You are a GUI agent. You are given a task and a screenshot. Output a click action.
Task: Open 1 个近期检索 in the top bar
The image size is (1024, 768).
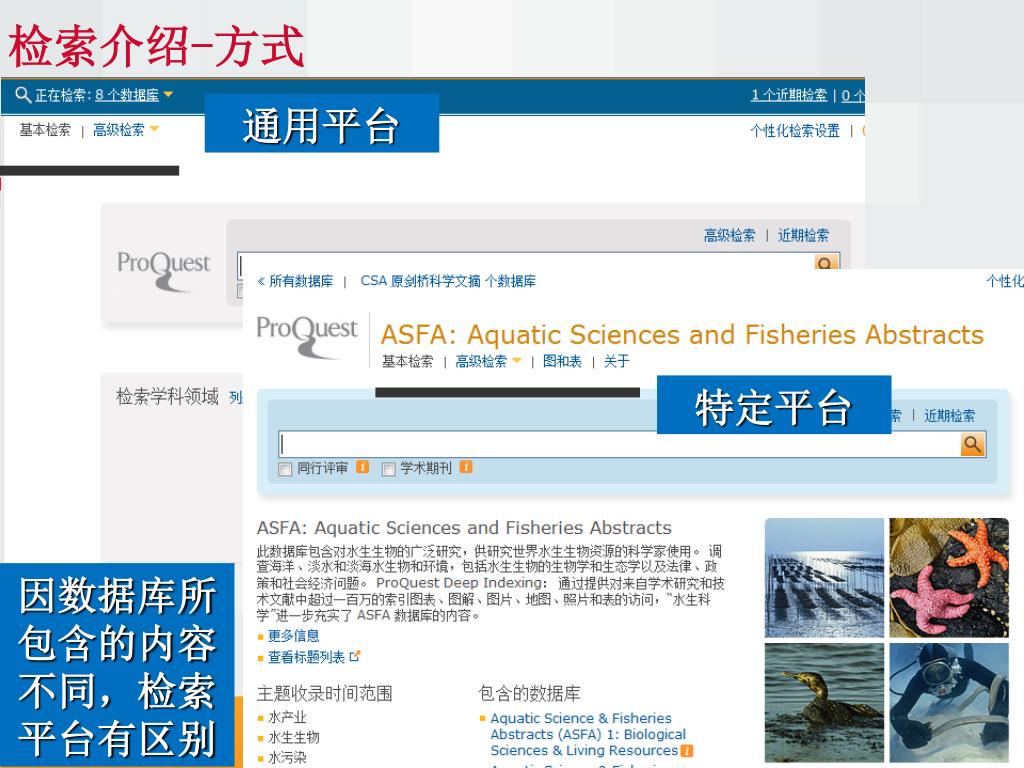pos(789,95)
